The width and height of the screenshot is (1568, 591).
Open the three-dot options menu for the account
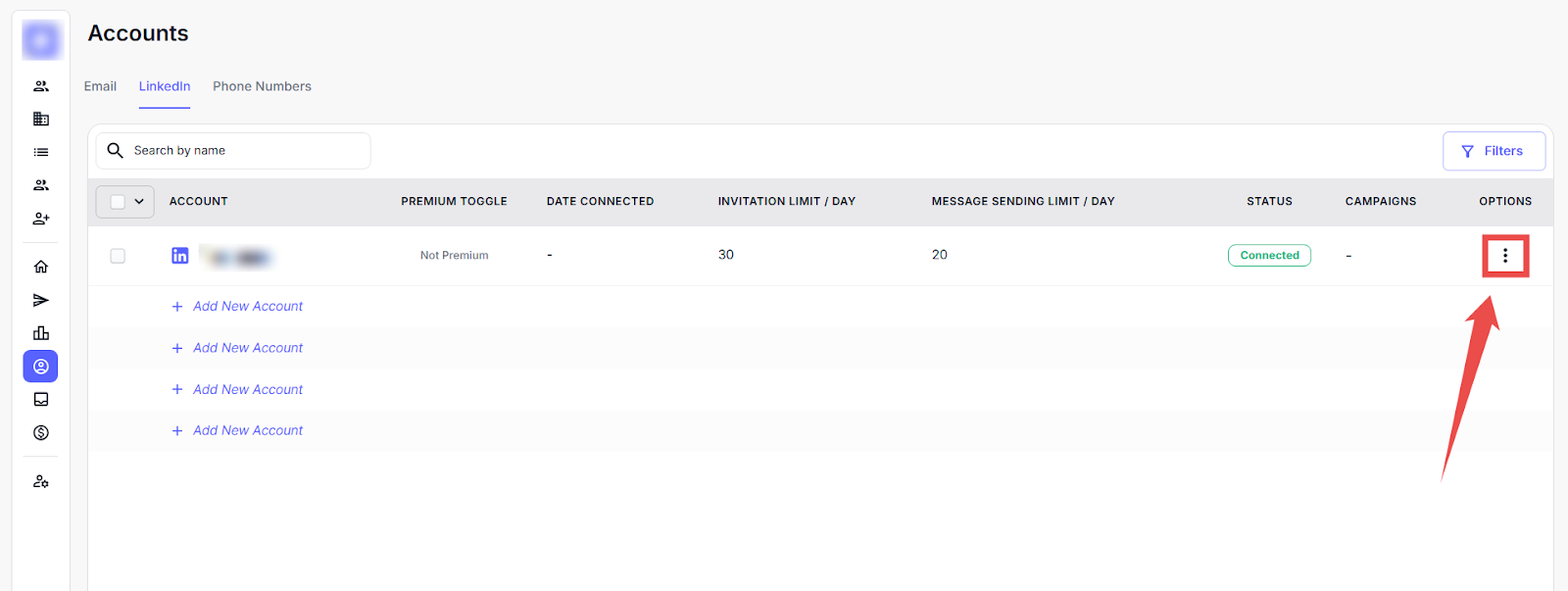1504,256
